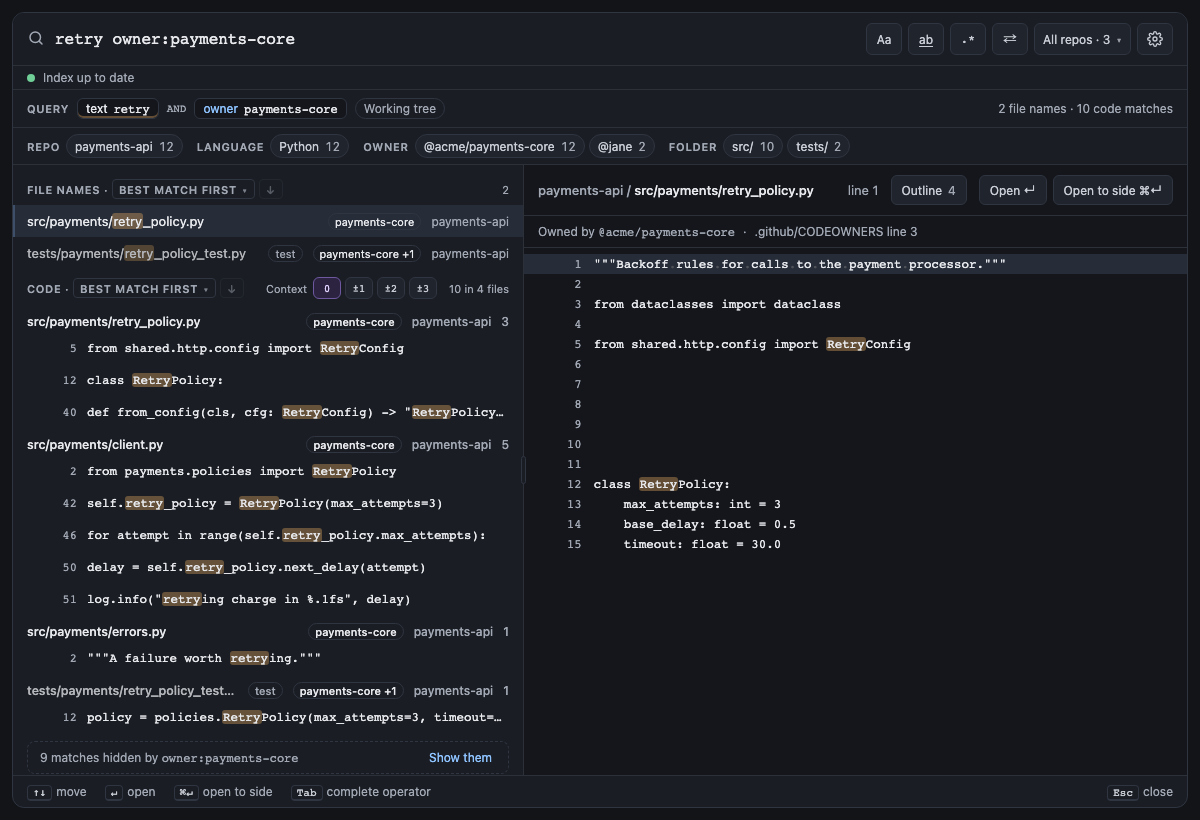This screenshot has width=1200, height=820.
Task: Open match 'from shared.http.config import RetryConfig' line 5
Action: (268, 349)
